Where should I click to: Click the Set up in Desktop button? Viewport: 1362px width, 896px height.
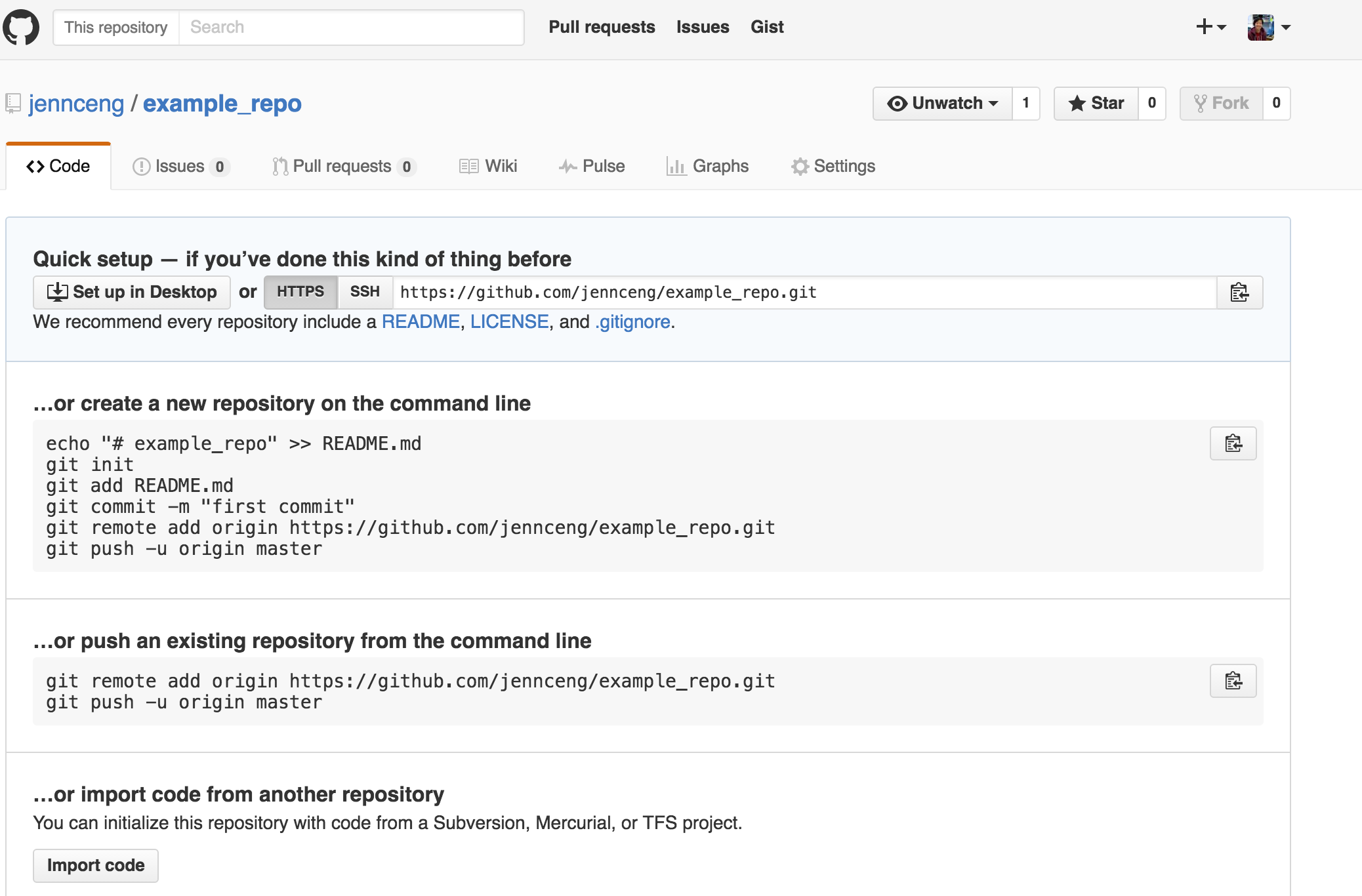coord(132,292)
